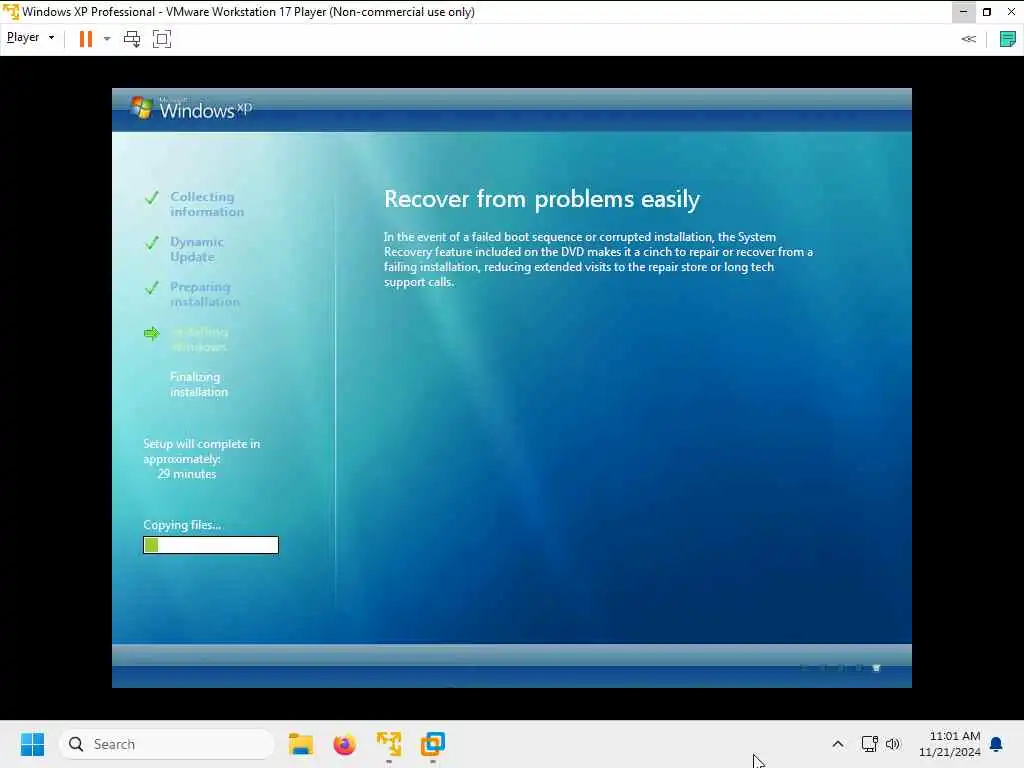Image resolution: width=1024 pixels, height=768 pixels.
Task: Click 'Collecting information' step text
Action: 206,204
